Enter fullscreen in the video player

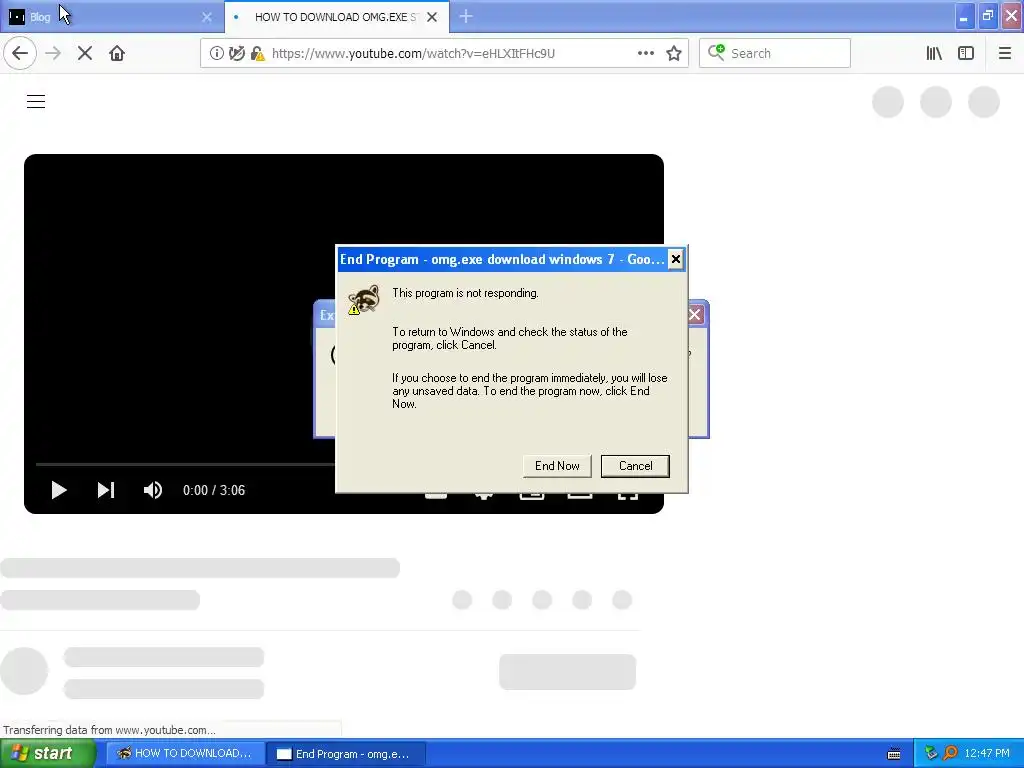click(x=628, y=497)
